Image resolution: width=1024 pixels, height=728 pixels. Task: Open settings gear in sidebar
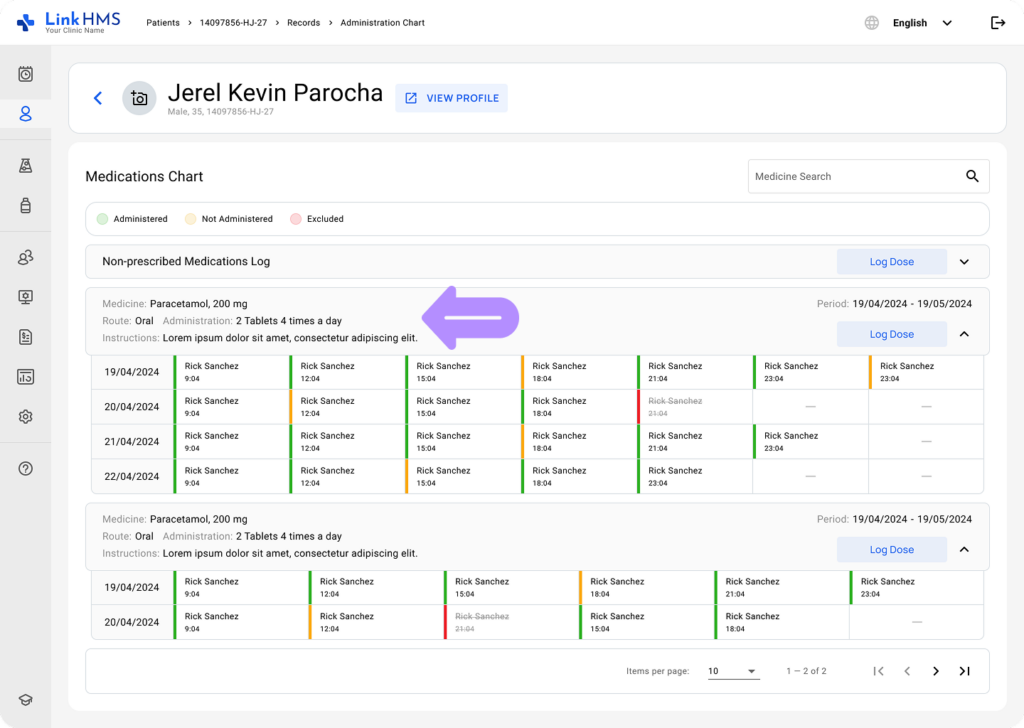(x=26, y=416)
